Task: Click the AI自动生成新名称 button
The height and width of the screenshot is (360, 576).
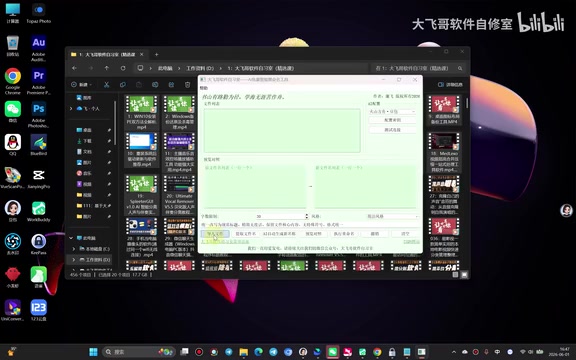Action: (279, 234)
